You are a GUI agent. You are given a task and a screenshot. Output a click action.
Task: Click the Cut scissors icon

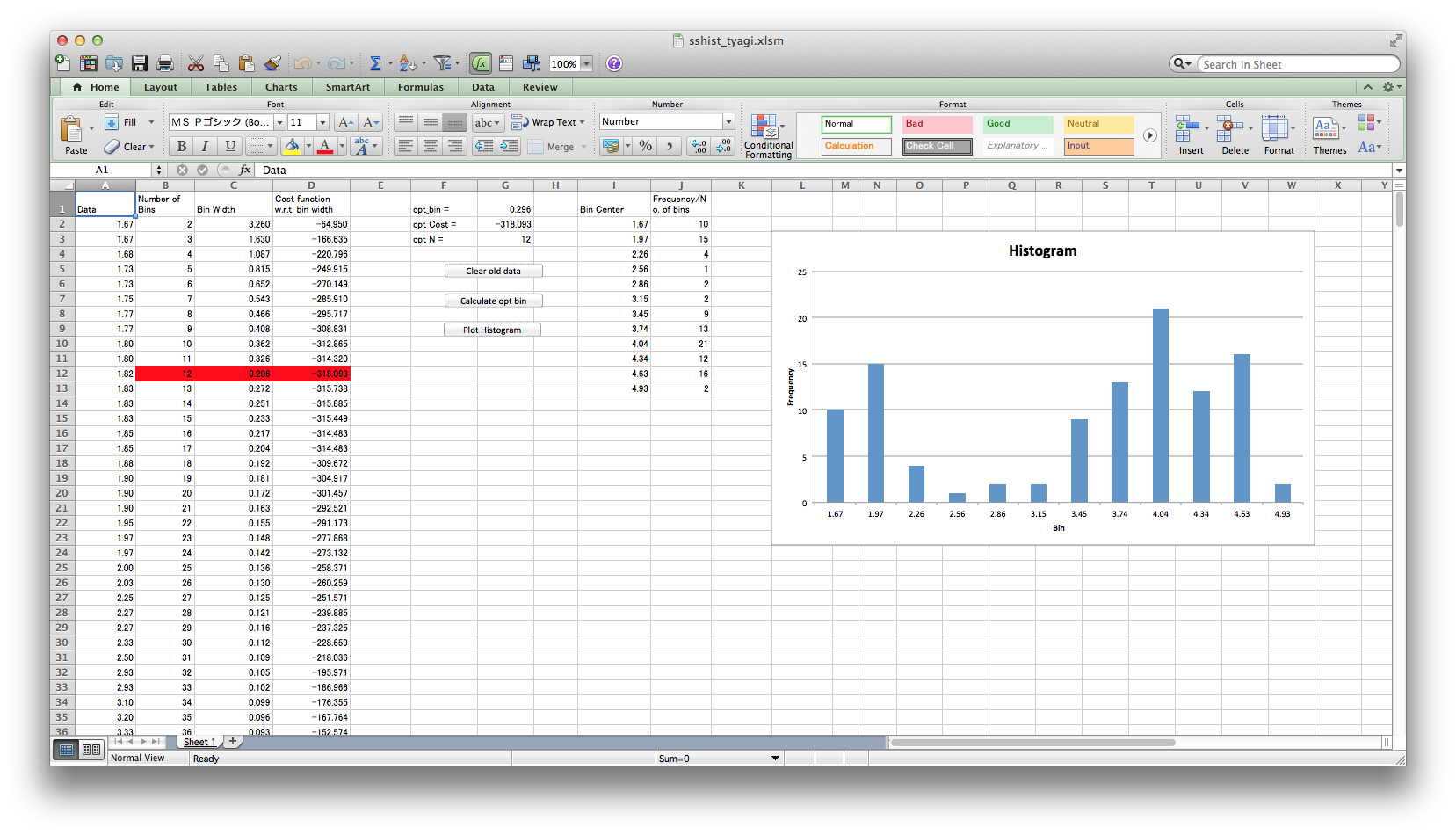pyautogui.click(x=196, y=63)
